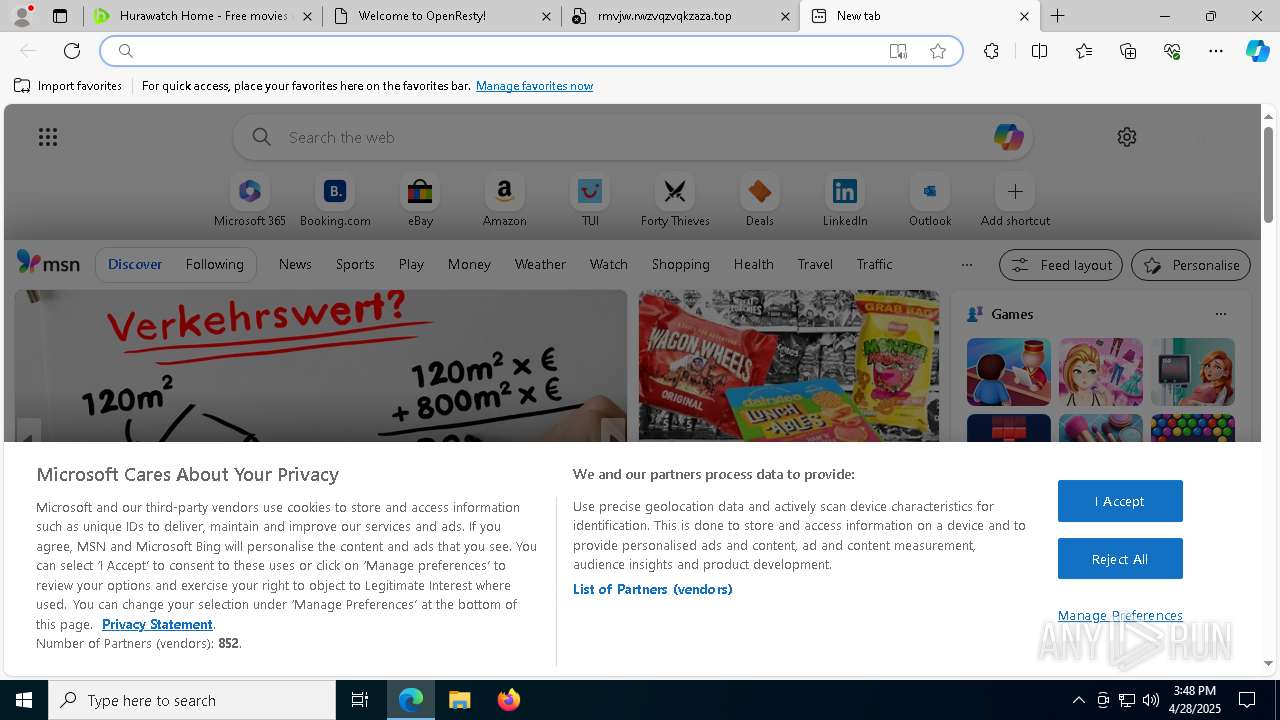Open Copilot sidebar icon
This screenshot has height=720, width=1280.
coord(1258,51)
